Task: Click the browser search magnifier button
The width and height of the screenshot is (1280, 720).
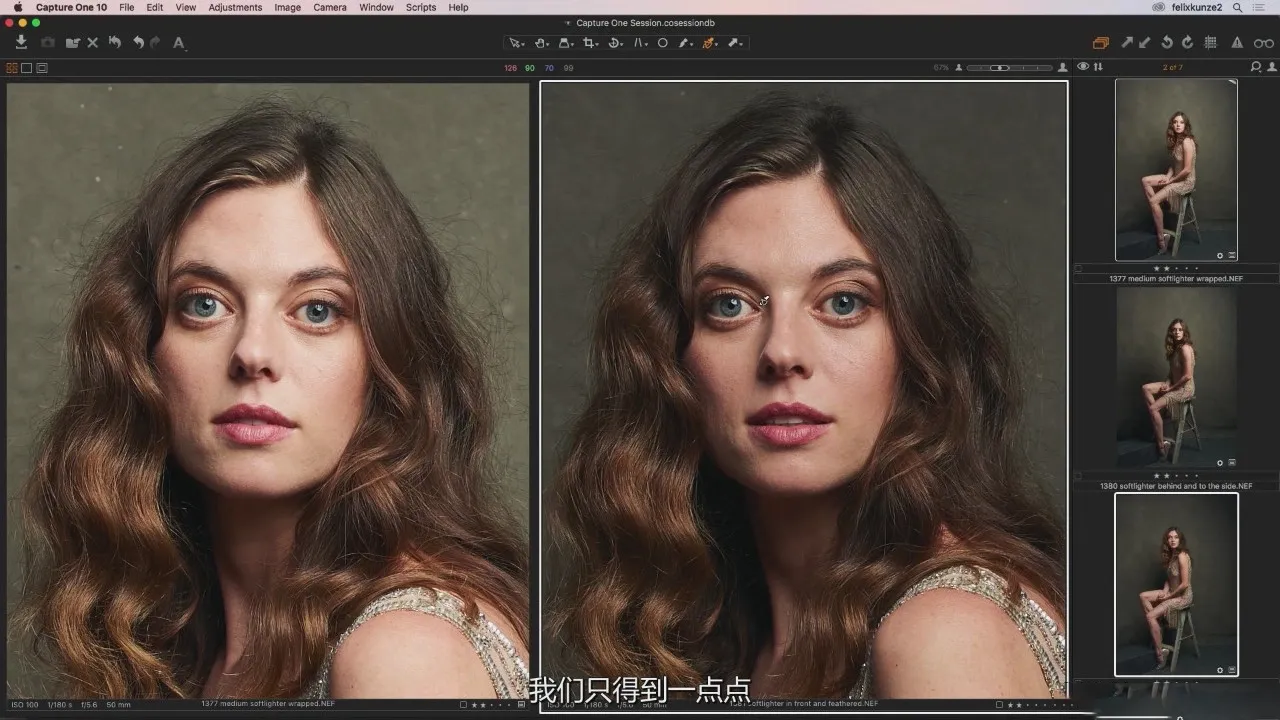Action: point(1256,67)
